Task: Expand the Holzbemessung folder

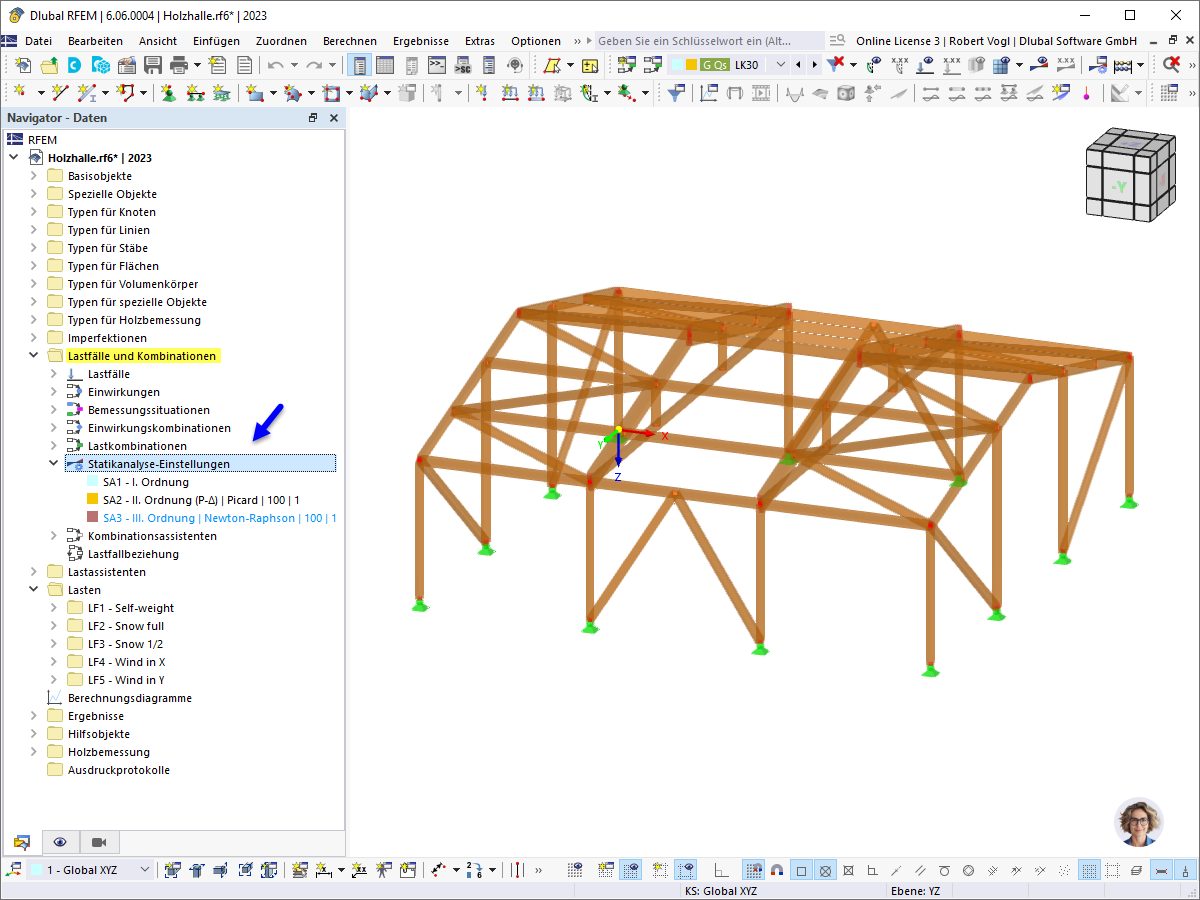Action: pyautogui.click(x=34, y=752)
